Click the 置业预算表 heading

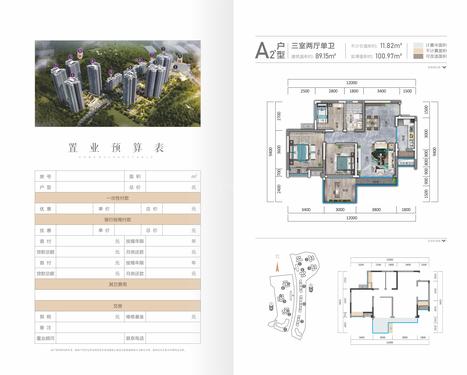click(x=116, y=148)
